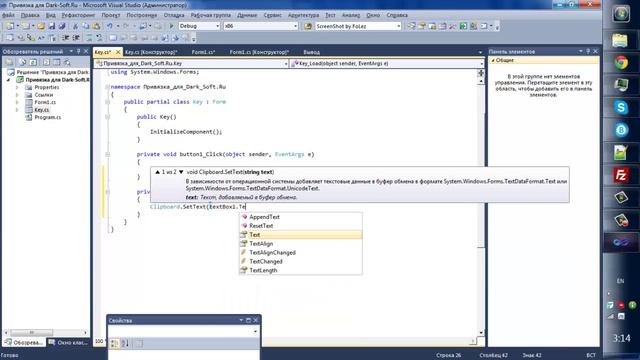
Task: Expand the Ссылки node in the solution tree
Action: click(17, 95)
